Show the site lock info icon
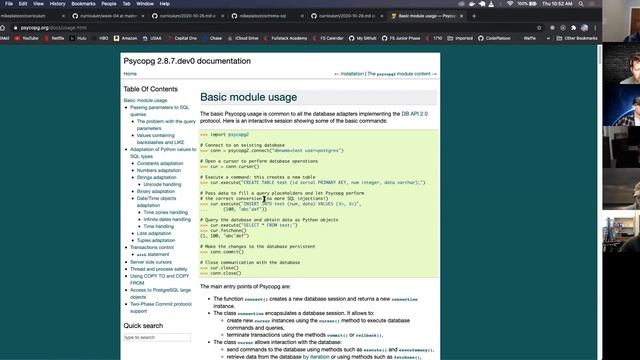 click(x=16, y=28)
